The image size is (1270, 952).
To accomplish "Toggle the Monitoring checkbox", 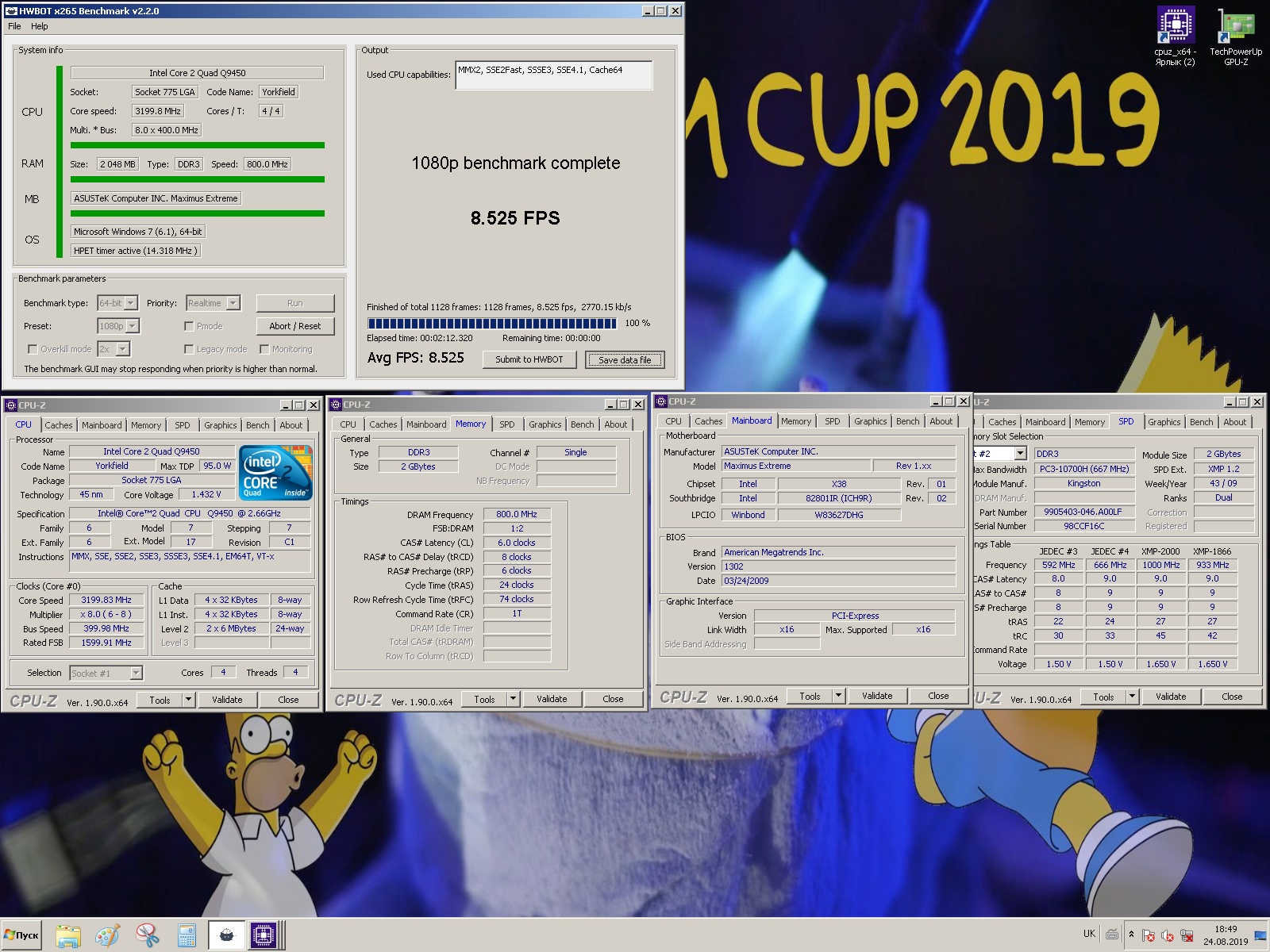I will 264,349.
